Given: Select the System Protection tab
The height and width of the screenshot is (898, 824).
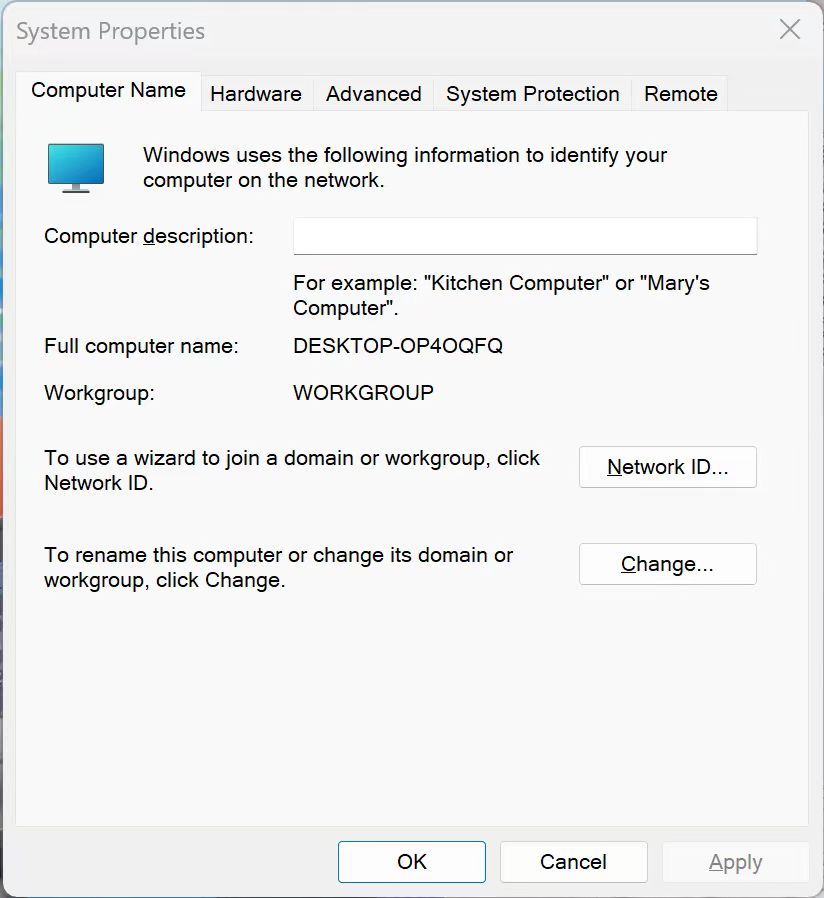Looking at the screenshot, I should [x=532, y=94].
